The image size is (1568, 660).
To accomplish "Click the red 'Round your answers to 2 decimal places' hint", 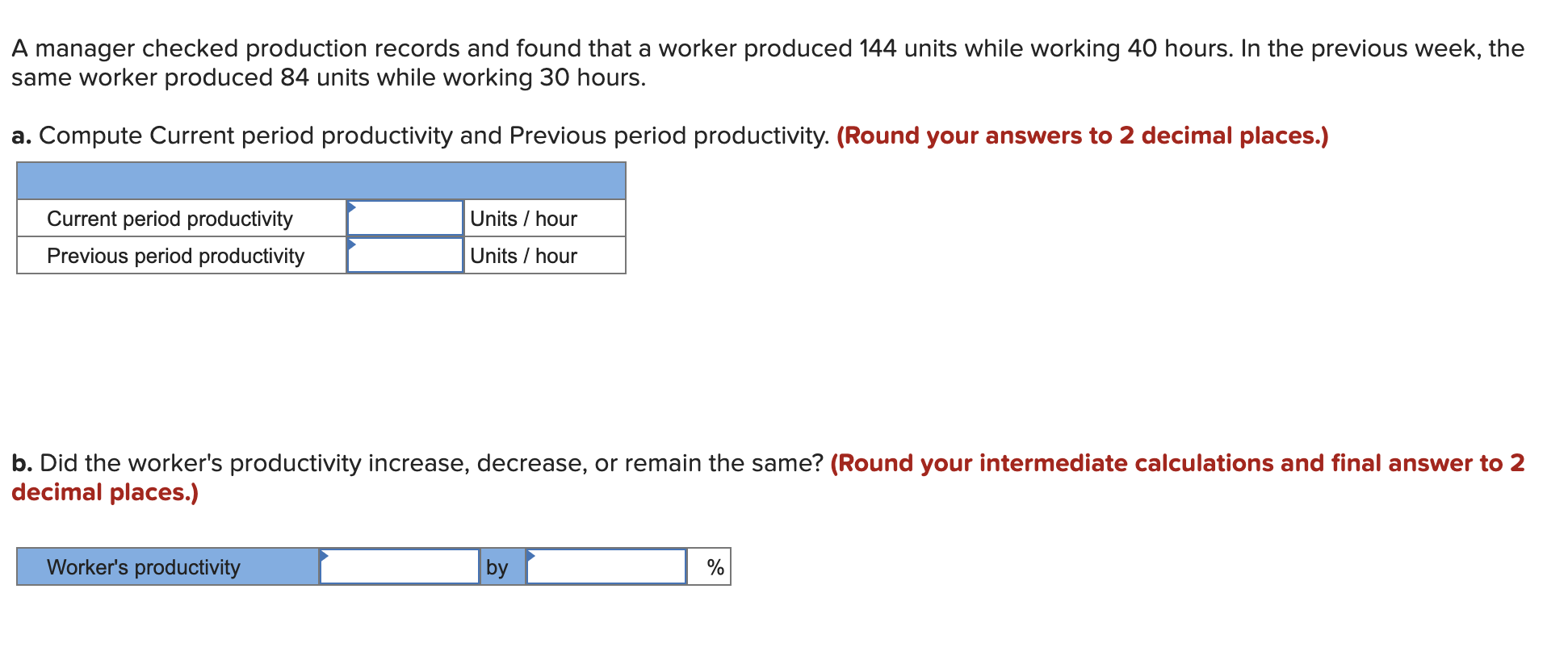I will coord(1083,136).
